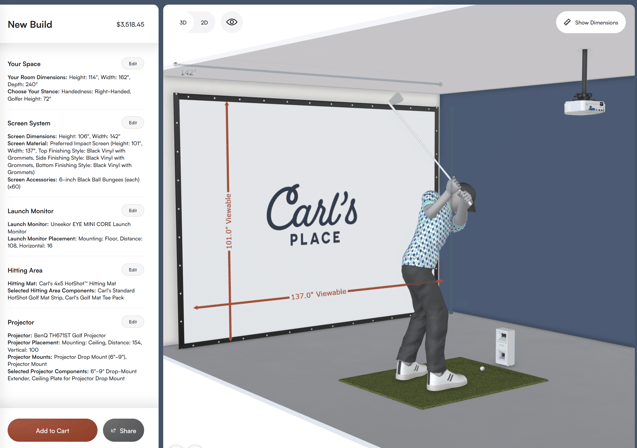
Task: Click the Your Room Dimensions text
Action: click(x=69, y=81)
